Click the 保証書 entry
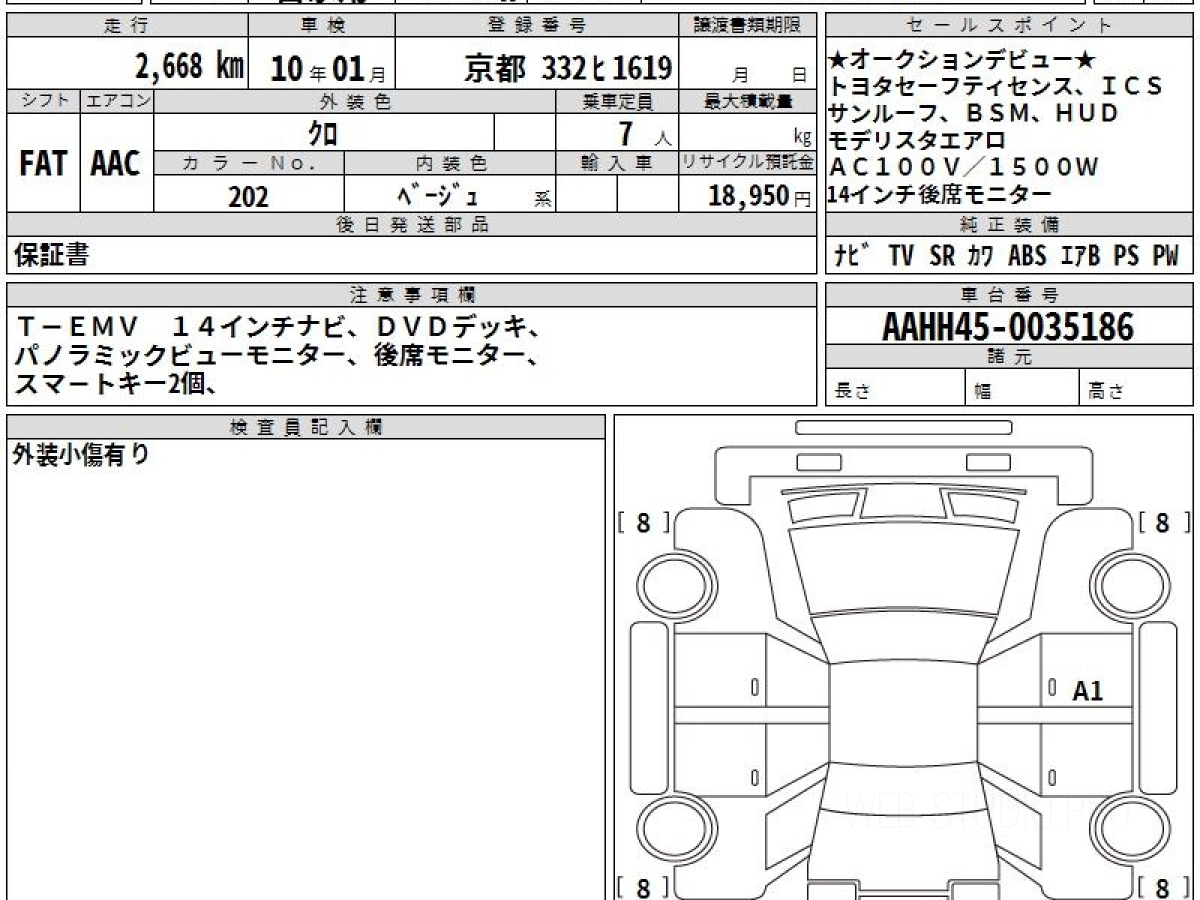This screenshot has width=1200, height=900. (x=51, y=256)
